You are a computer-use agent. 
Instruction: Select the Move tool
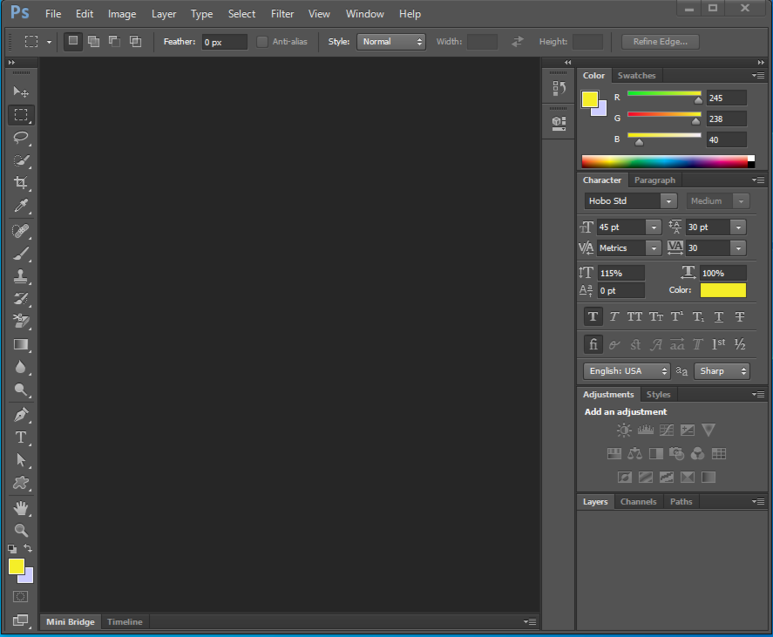pyautogui.click(x=21, y=92)
